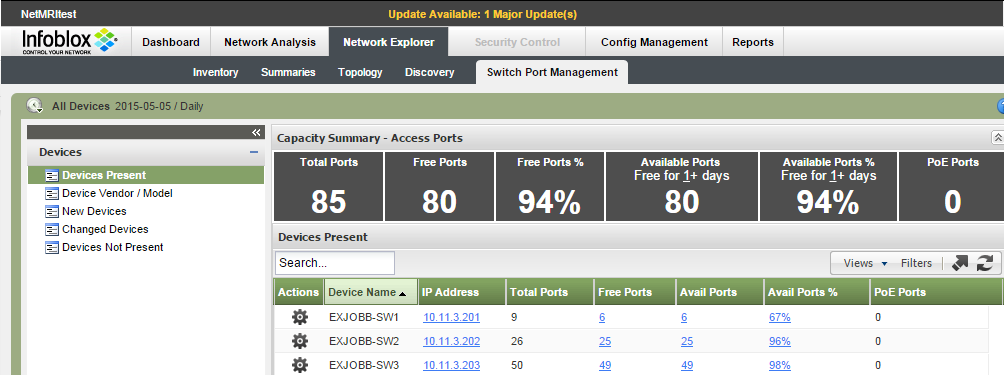
Task: Select Device Vendor / Model entry
Action: 117,193
